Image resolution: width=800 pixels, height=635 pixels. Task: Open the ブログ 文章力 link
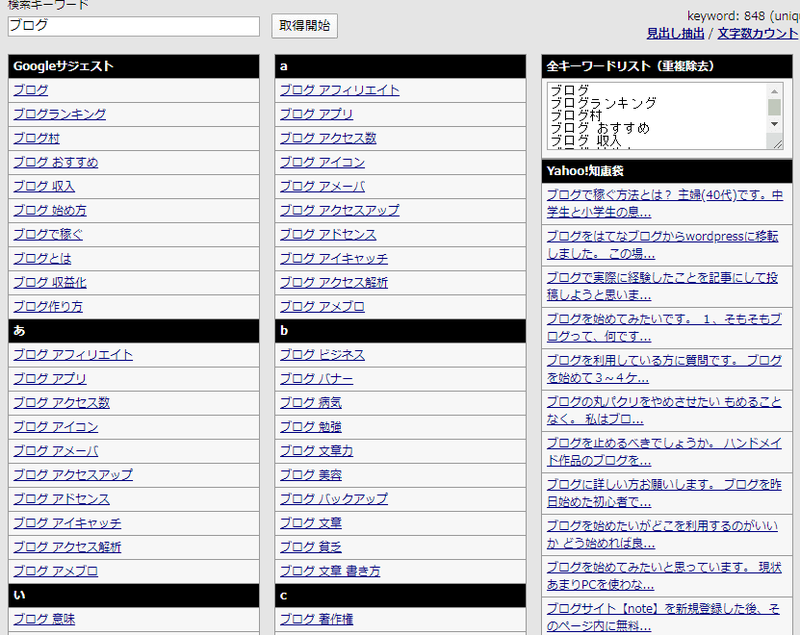click(316, 451)
